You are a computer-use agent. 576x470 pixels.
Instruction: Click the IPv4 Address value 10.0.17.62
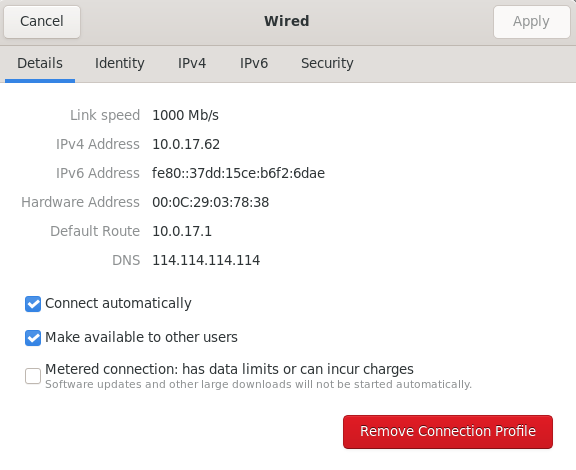pyautogui.click(x=186, y=144)
